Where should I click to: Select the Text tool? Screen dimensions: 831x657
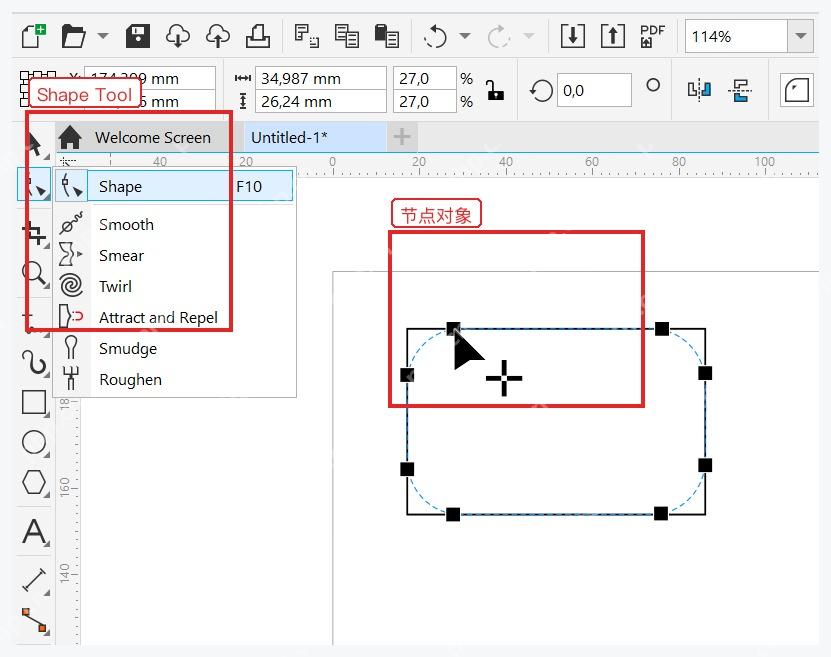point(35,531)
